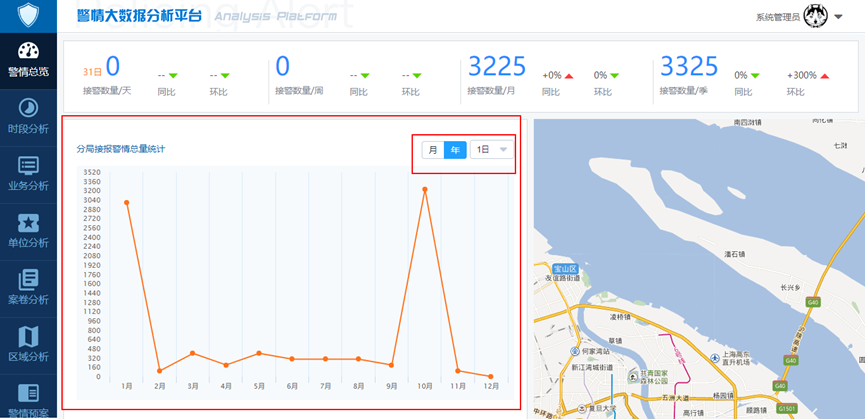
Task: Click 接警数量/季 label
Action: tap(684, 92)
